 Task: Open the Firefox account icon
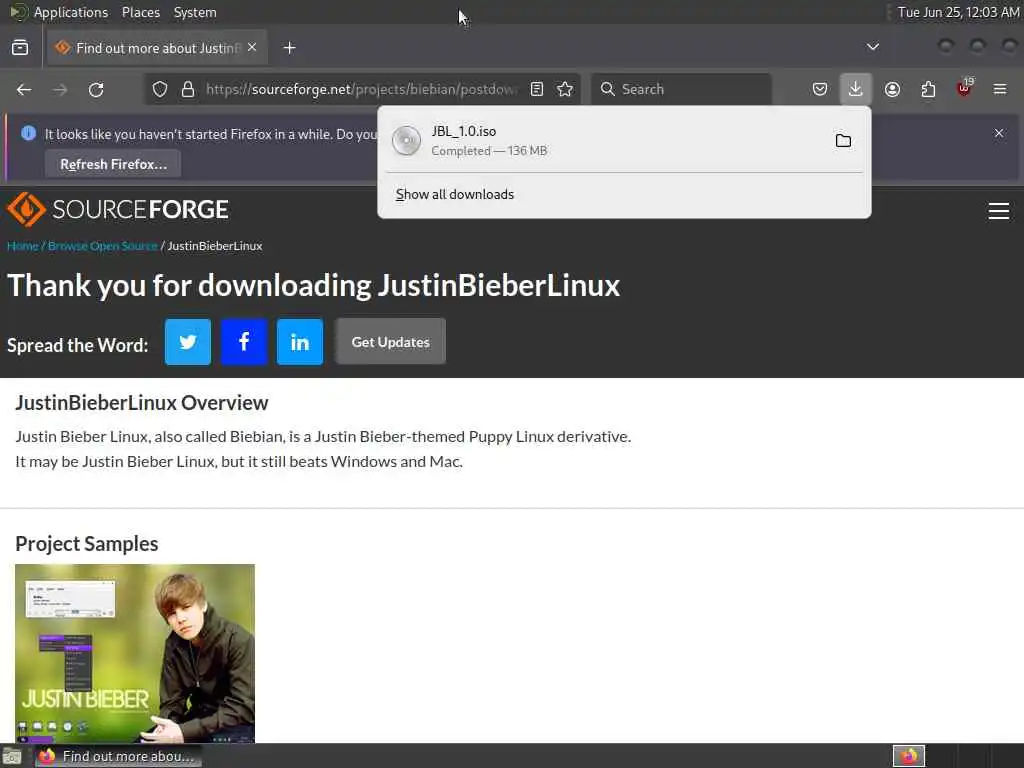click(892, 89)
